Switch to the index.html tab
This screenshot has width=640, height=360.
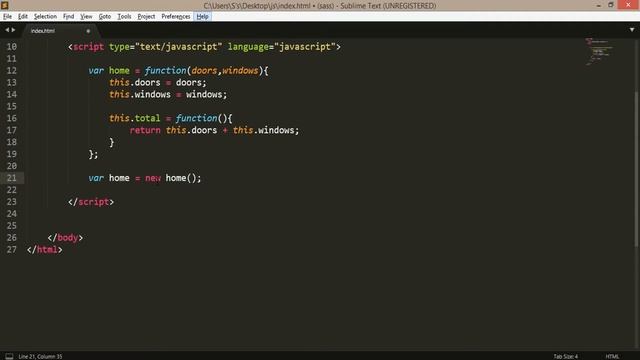(43, 31)
